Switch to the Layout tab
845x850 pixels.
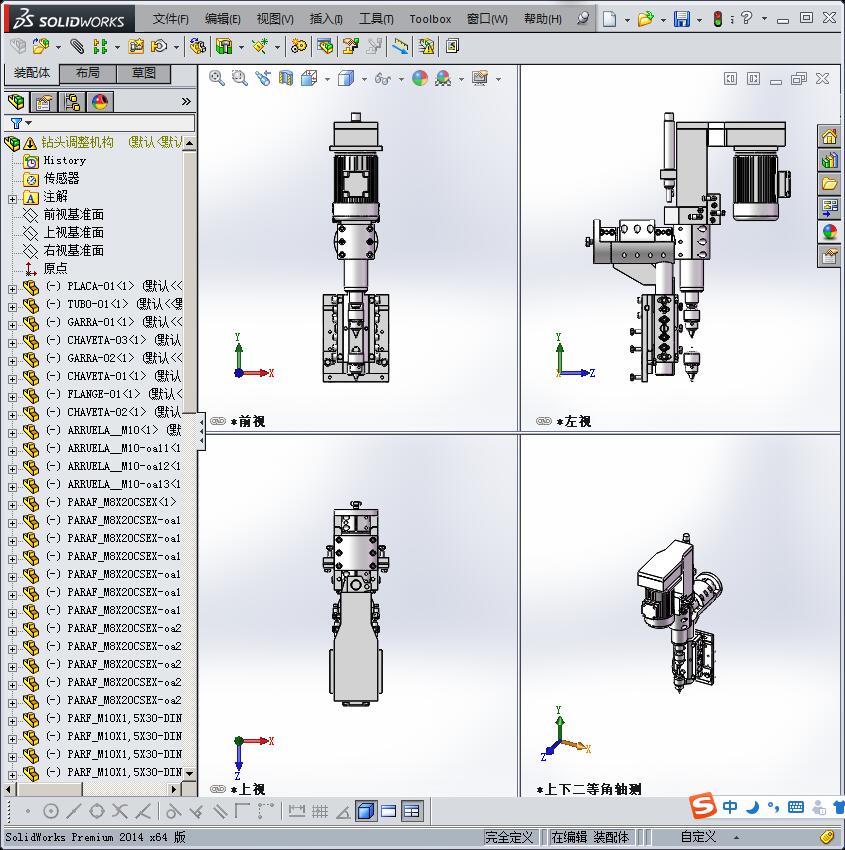pos(87,73)
